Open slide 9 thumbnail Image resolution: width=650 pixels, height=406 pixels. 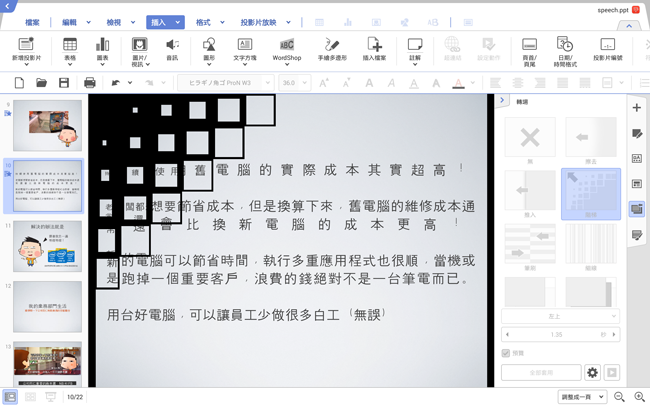pyautogui.click(x=47, y=125)
